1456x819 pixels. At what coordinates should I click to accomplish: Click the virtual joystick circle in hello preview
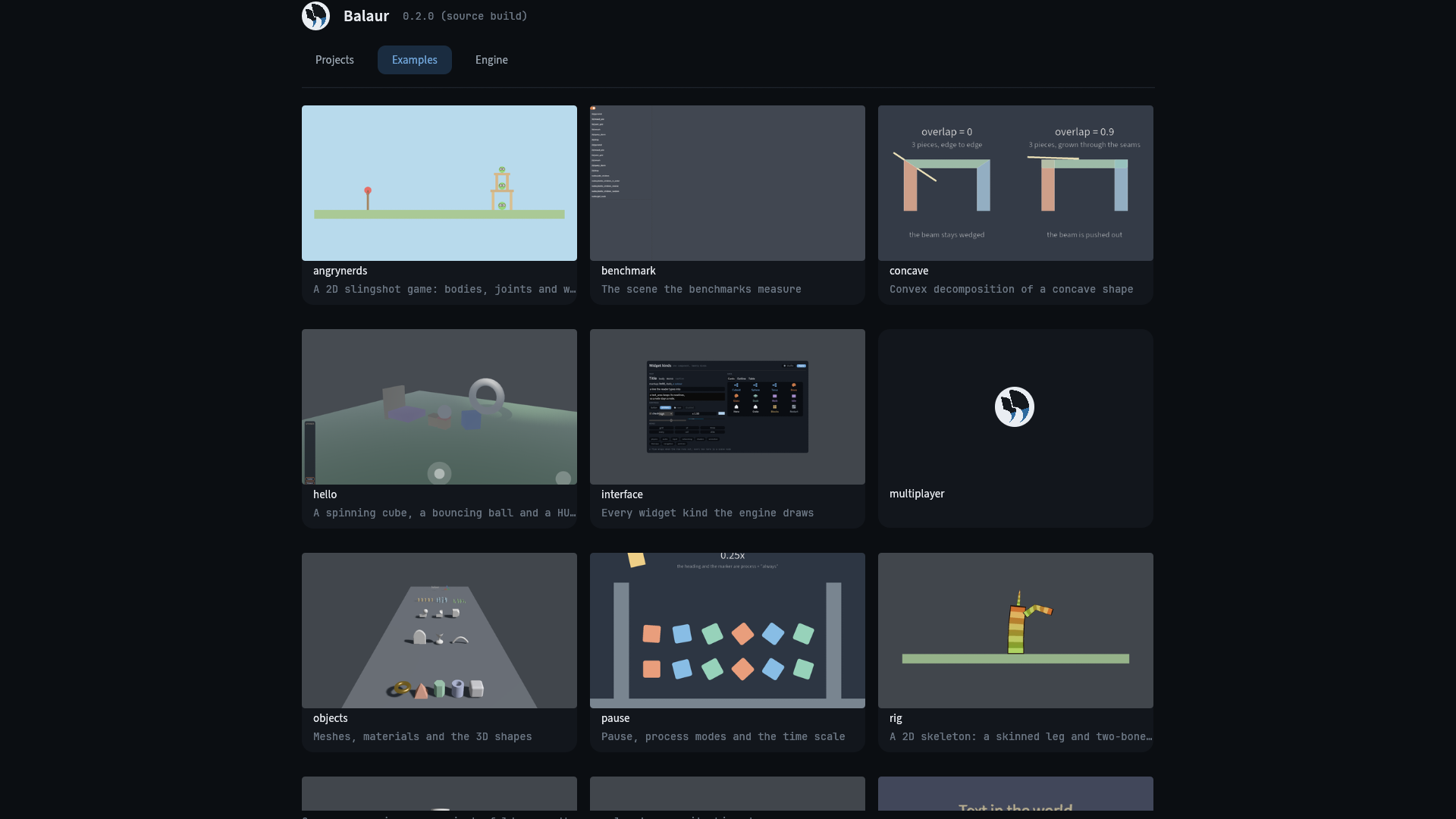coord(439,473)
